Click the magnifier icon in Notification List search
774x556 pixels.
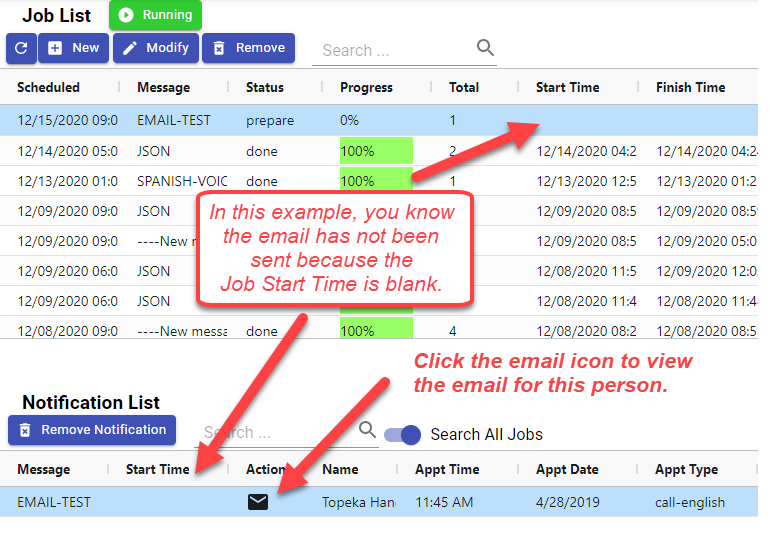(x=367, y=430)
